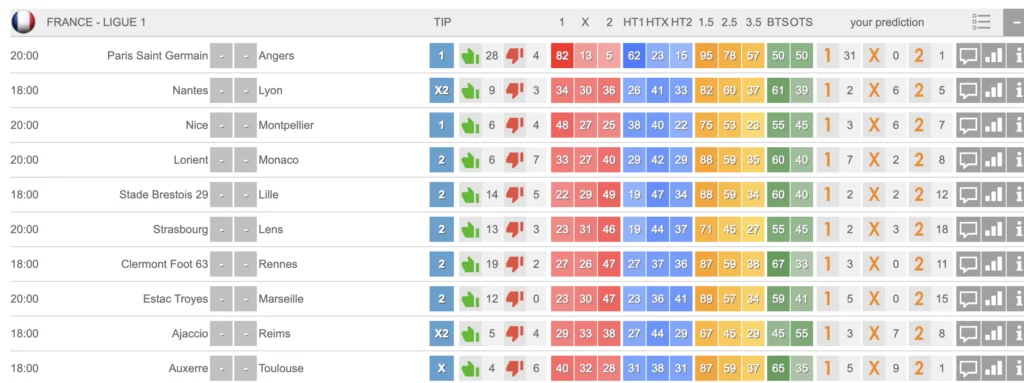
Task: Open comments icon for Nice vs Montpellier
Action: coord(968,125)
